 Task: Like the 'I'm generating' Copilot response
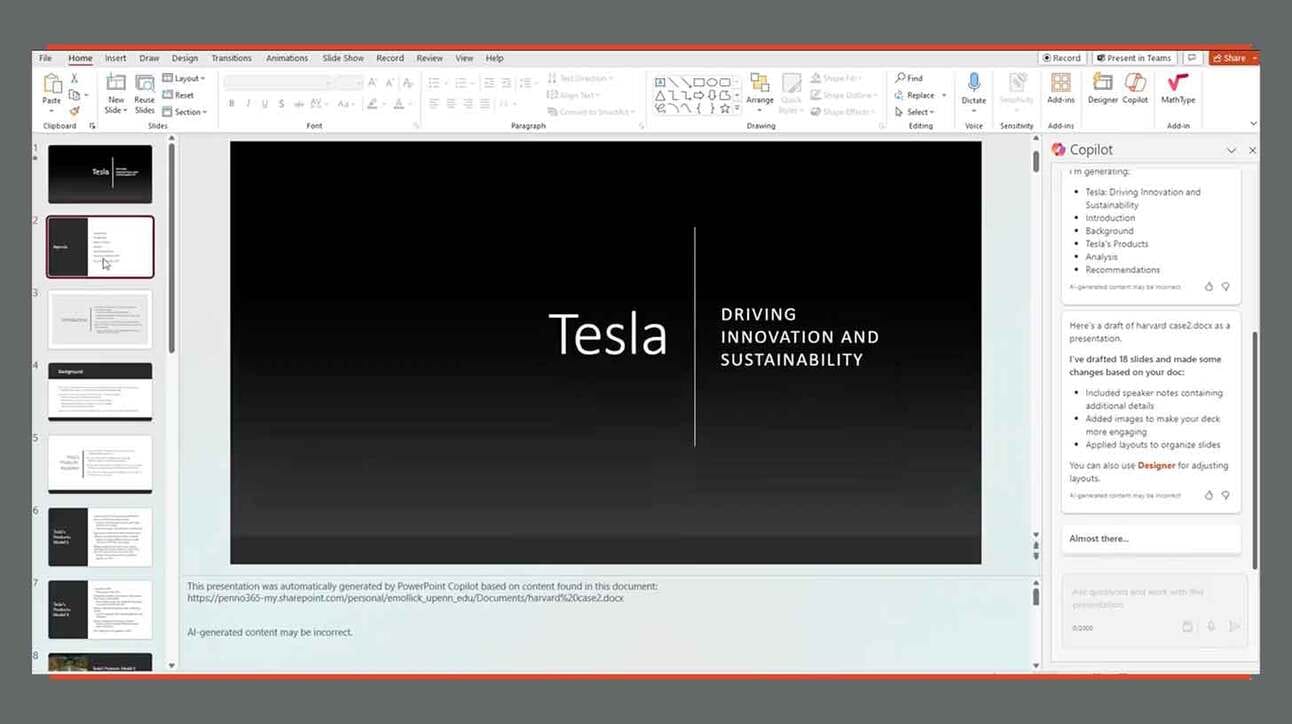(1209, 287)
